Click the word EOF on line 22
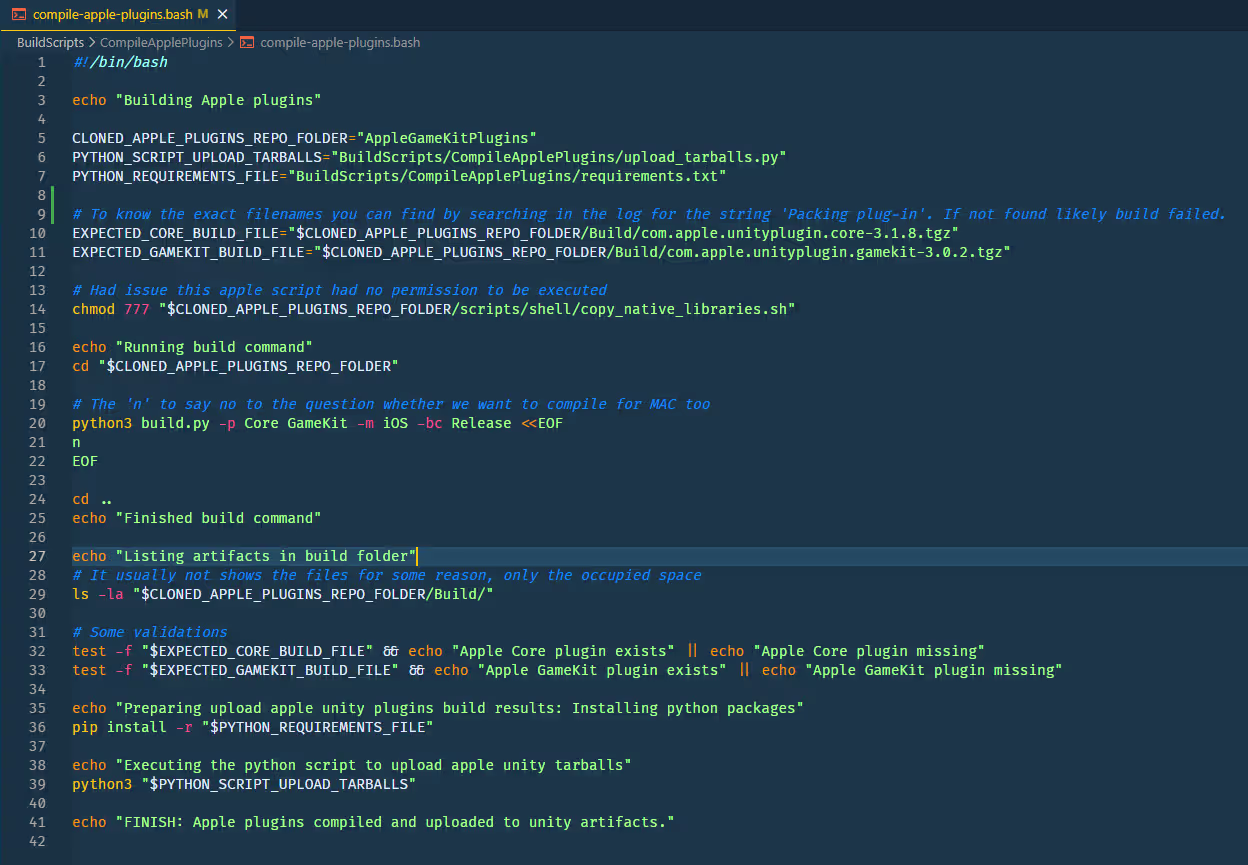This screenshot has width=1248, height=865. 84,461
